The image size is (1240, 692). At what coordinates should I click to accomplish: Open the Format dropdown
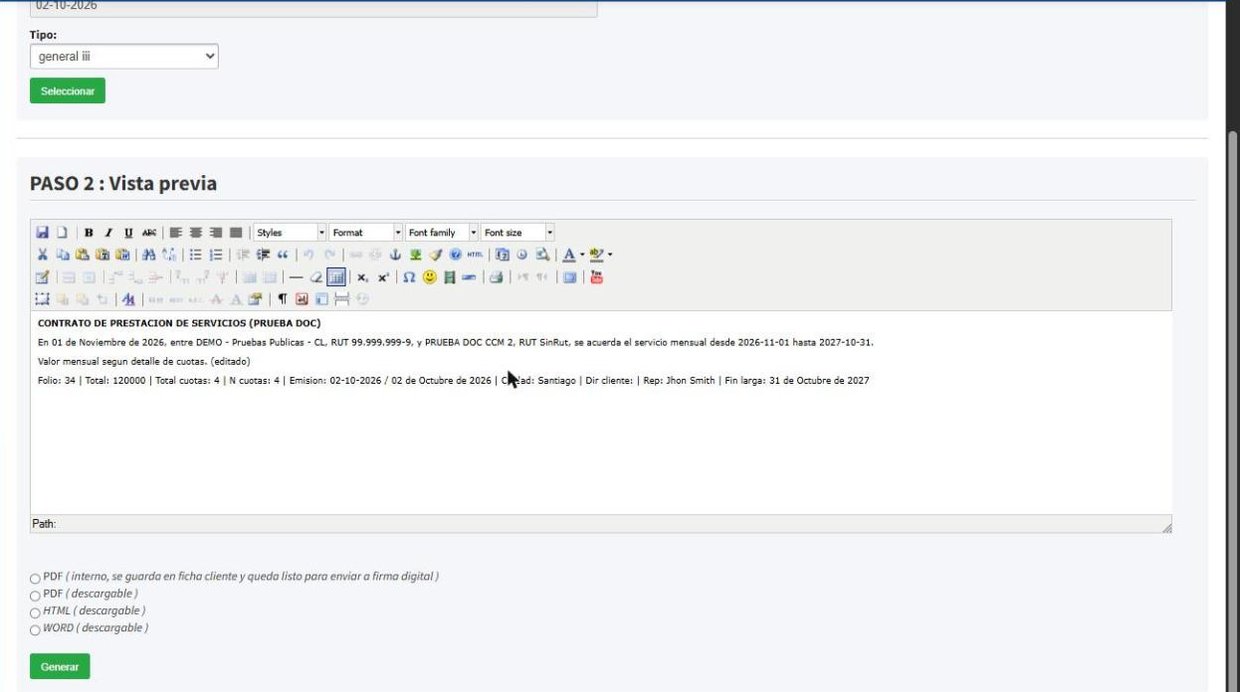366,233
